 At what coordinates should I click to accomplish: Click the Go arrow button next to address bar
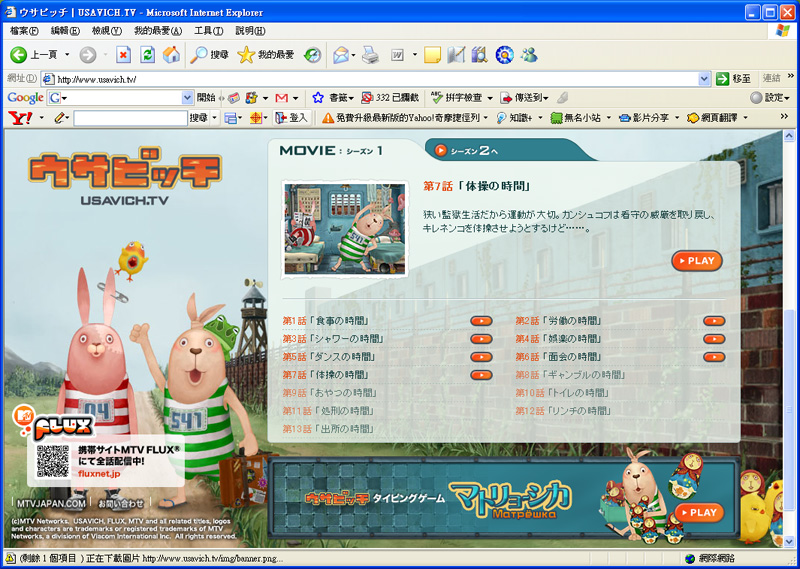coord(722,79)
